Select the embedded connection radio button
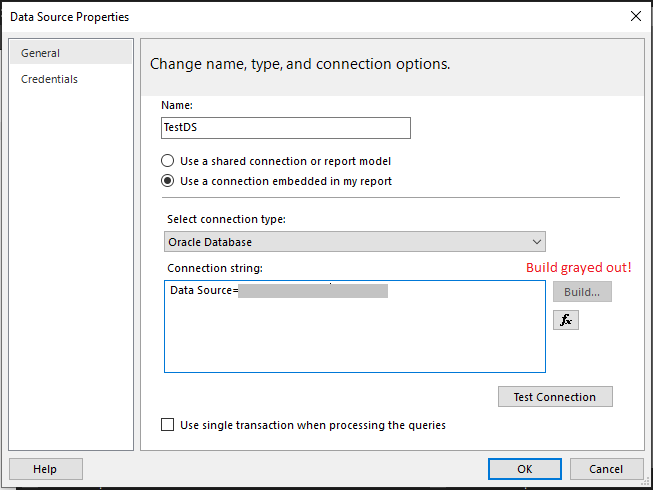 coord(167,181)
